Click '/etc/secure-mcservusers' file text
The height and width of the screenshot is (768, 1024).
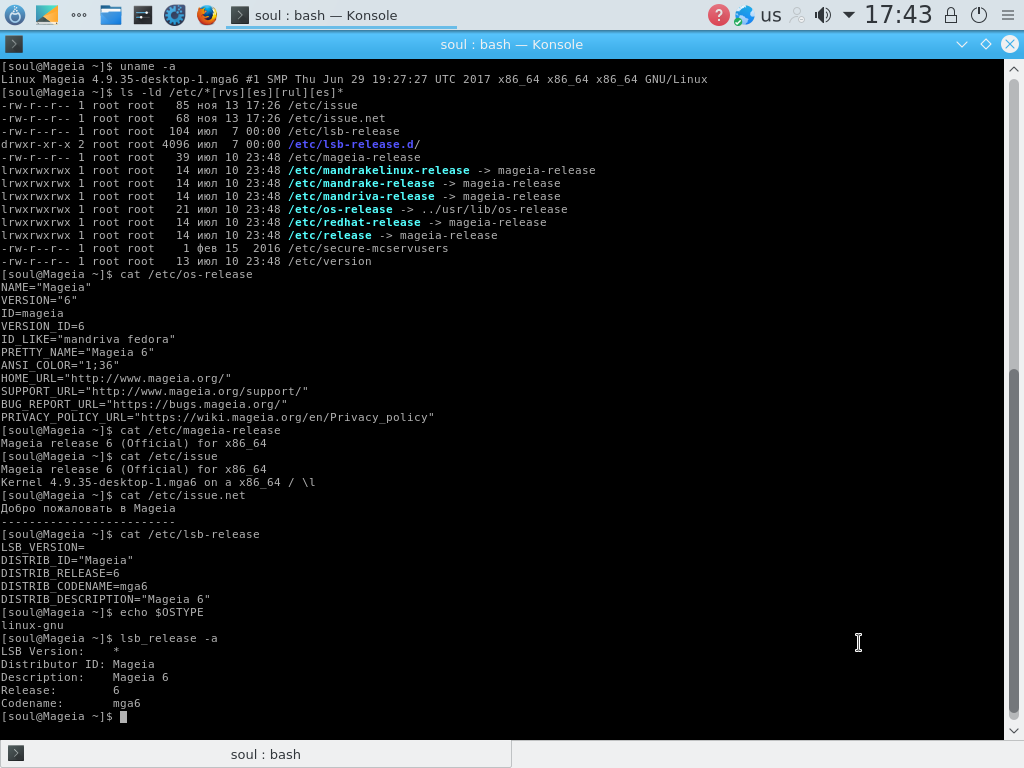(x=368, y=249)
